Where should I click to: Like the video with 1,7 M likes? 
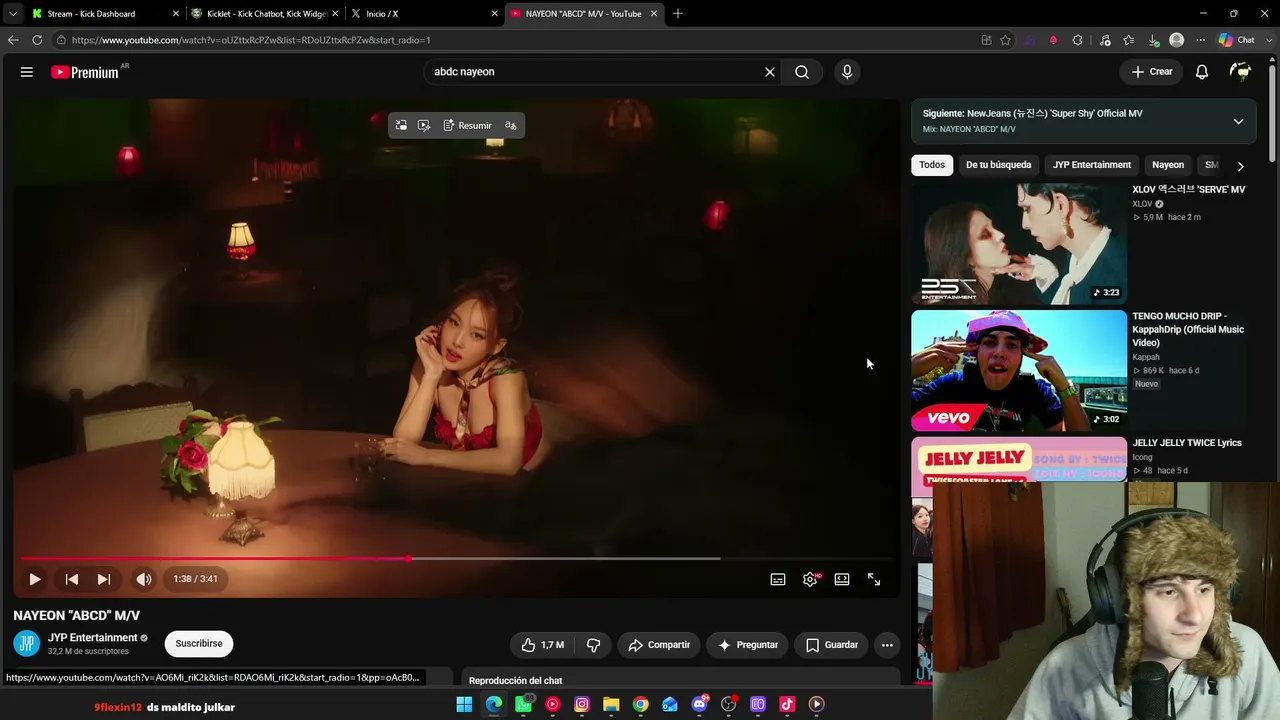542,645
